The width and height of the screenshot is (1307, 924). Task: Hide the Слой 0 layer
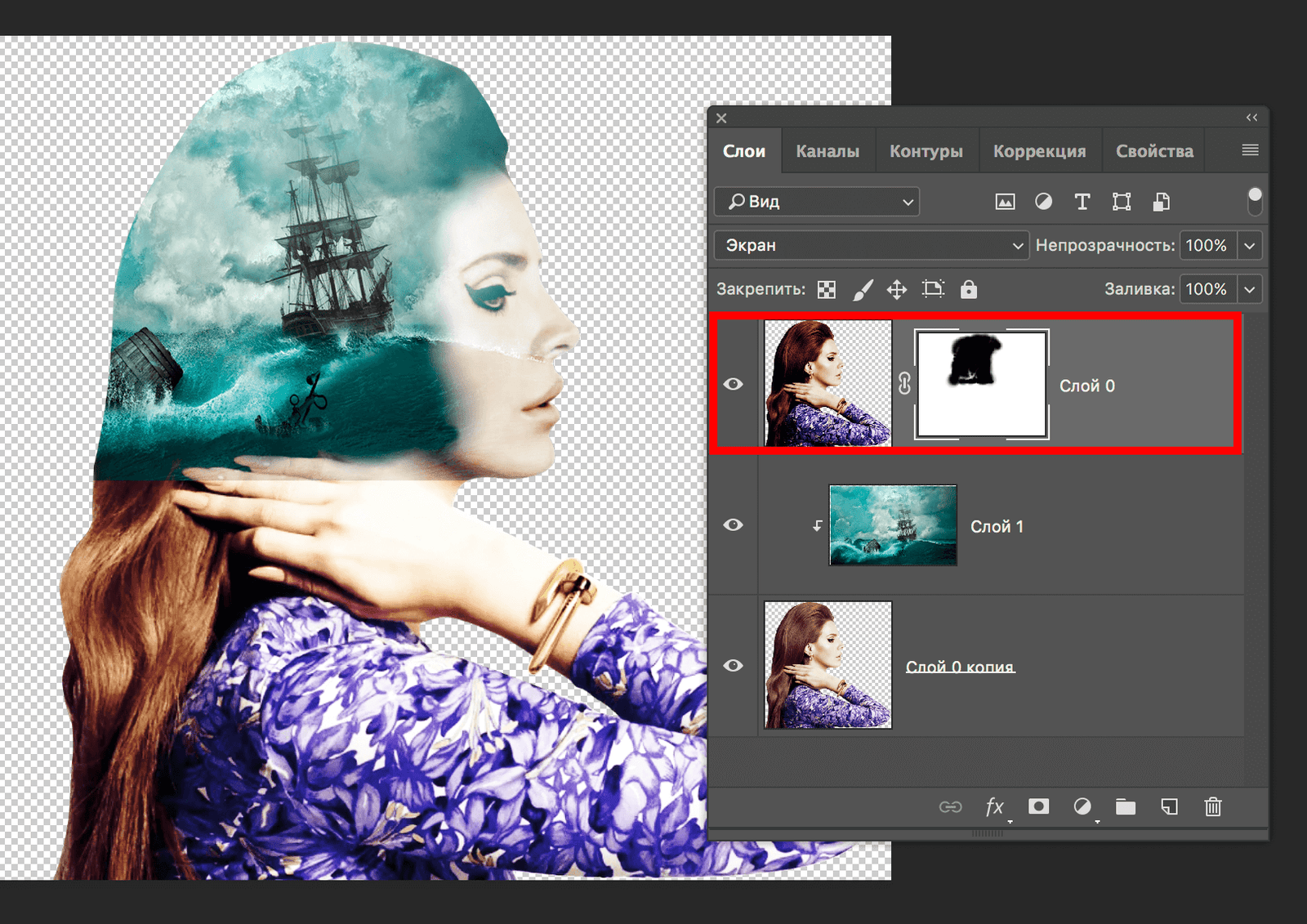pos(733,384)
